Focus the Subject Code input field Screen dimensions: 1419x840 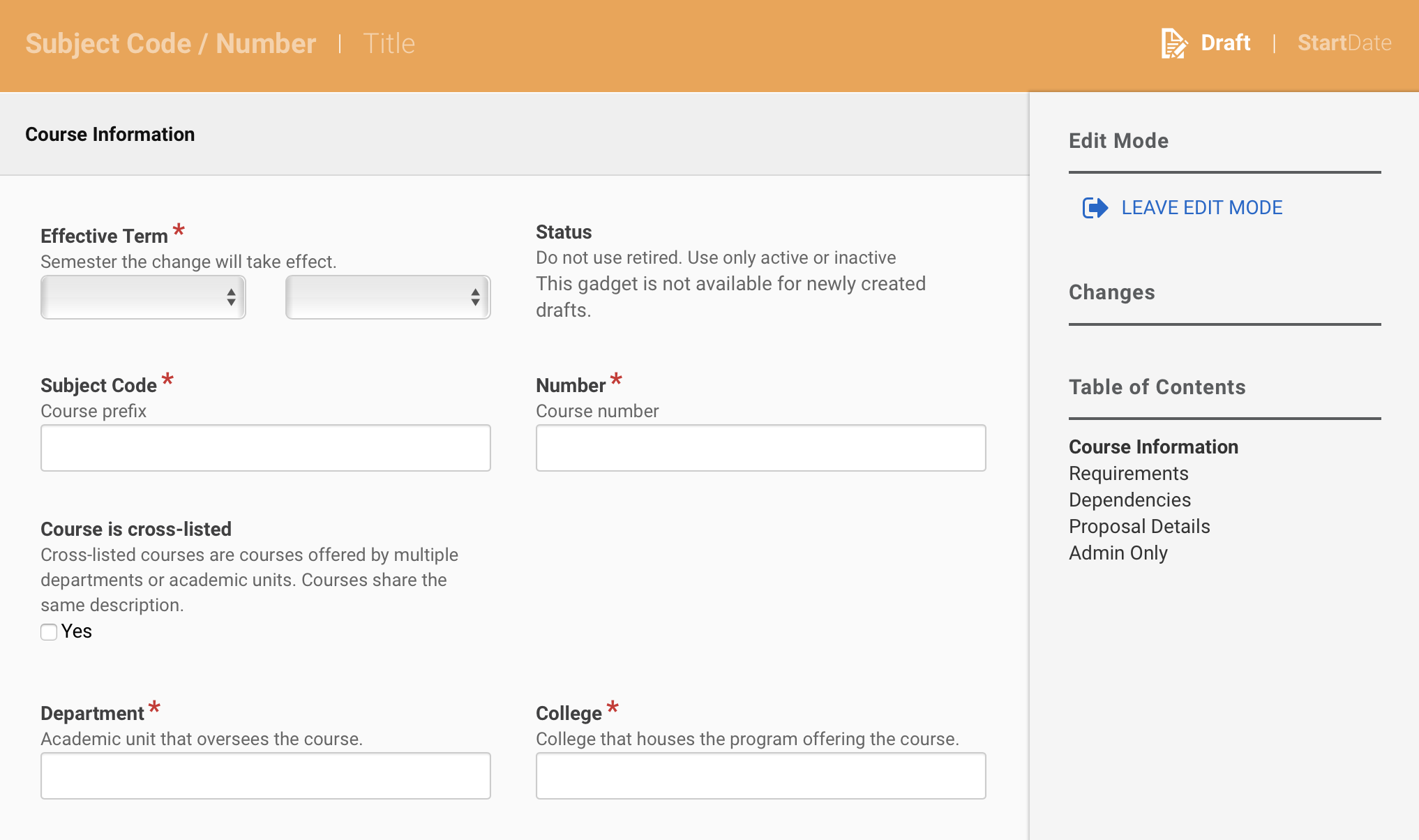click(266, 448)
